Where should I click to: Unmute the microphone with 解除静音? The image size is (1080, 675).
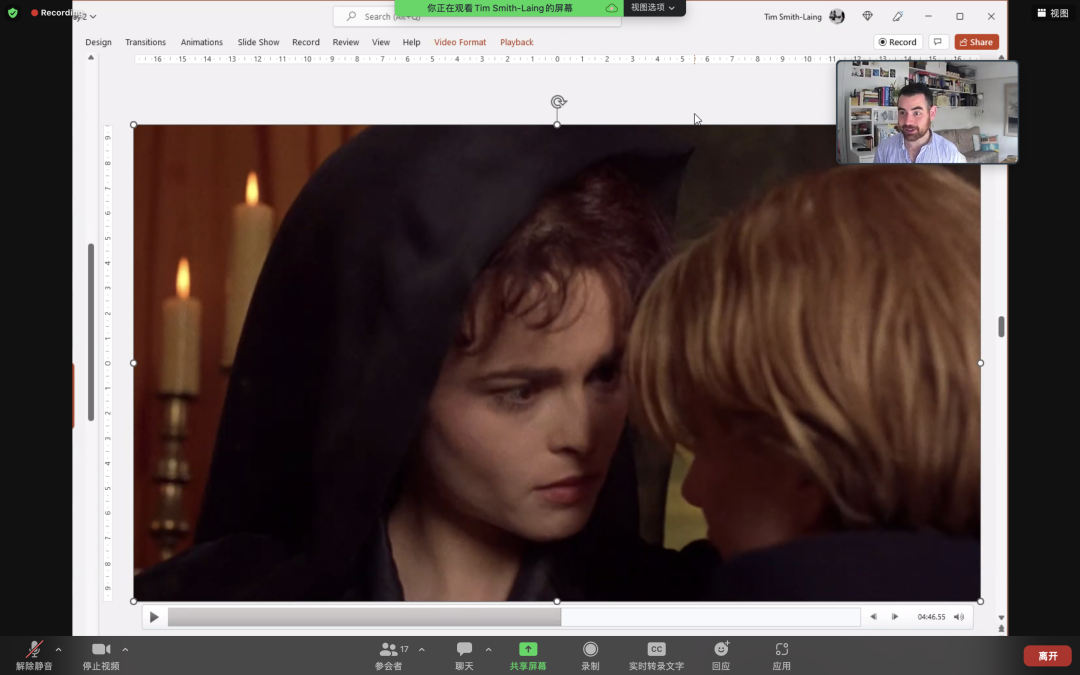click(34, 656)
